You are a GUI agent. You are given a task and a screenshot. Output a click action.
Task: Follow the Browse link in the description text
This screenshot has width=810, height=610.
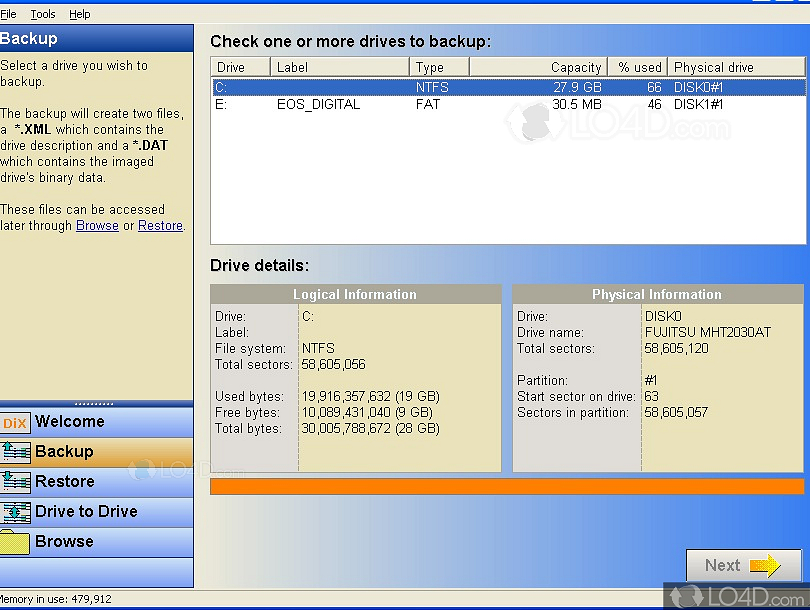click(97, 225)
